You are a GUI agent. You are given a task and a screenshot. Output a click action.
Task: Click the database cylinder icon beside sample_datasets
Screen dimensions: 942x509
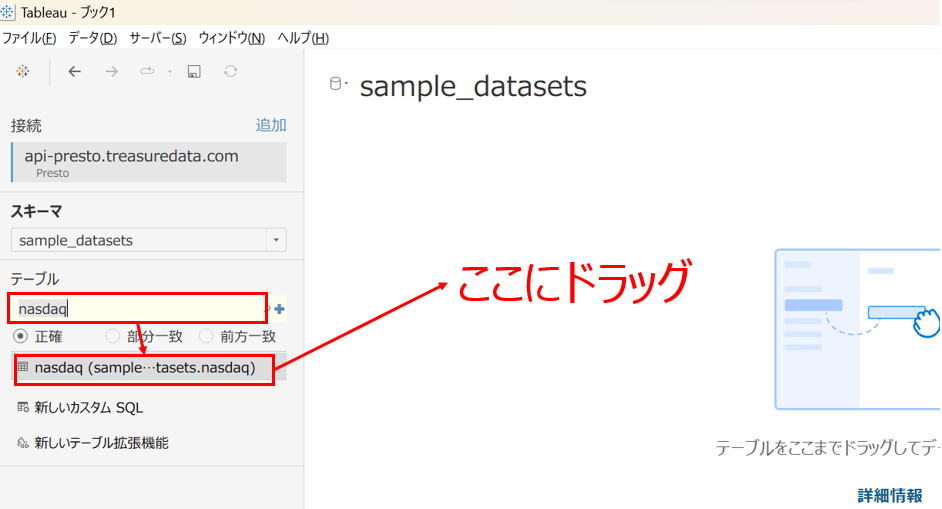pos(335,84)
